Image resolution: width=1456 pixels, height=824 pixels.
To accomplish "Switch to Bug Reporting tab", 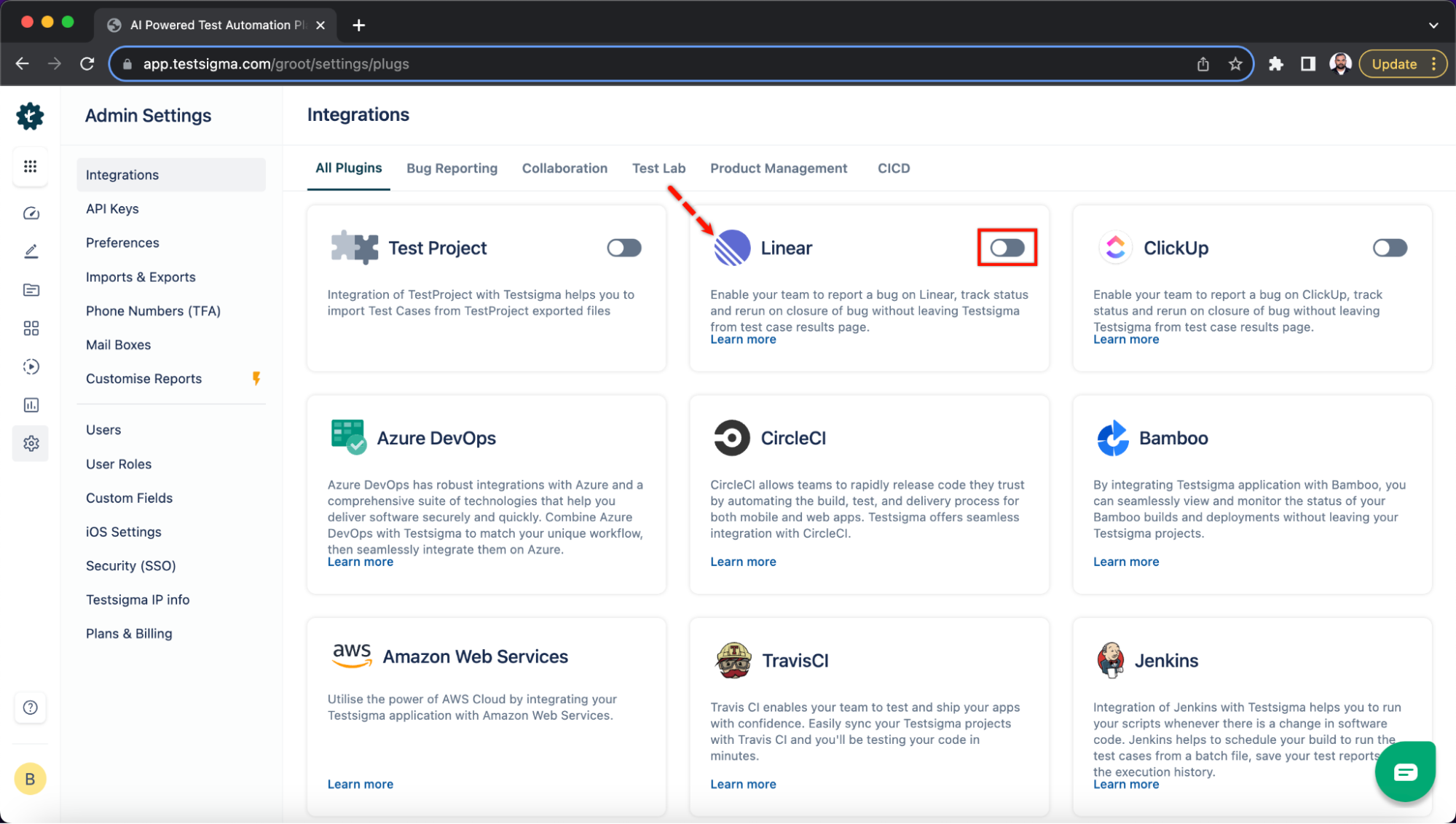I will pos(452,168).
